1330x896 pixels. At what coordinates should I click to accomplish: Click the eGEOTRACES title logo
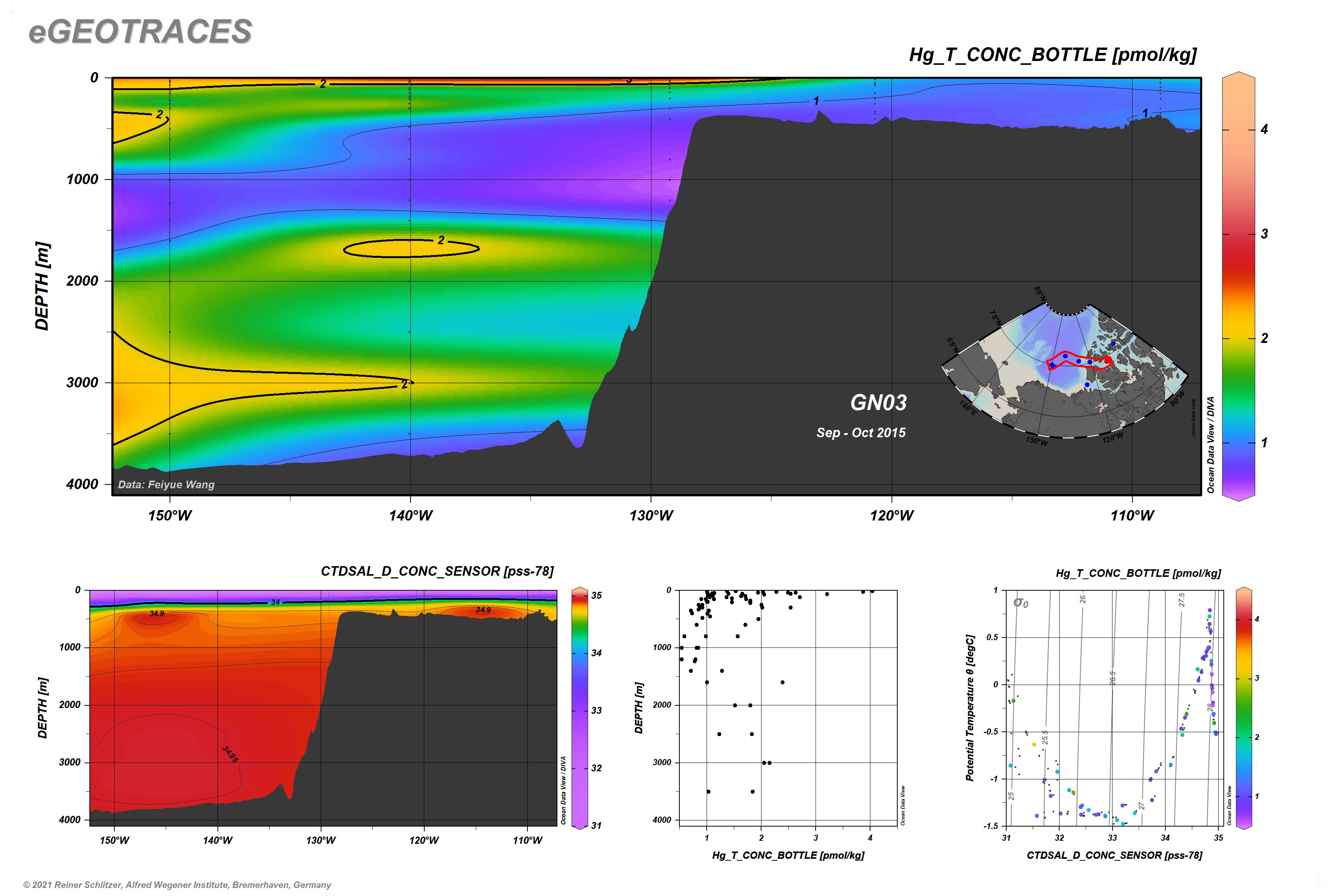(x=140, y=31)
